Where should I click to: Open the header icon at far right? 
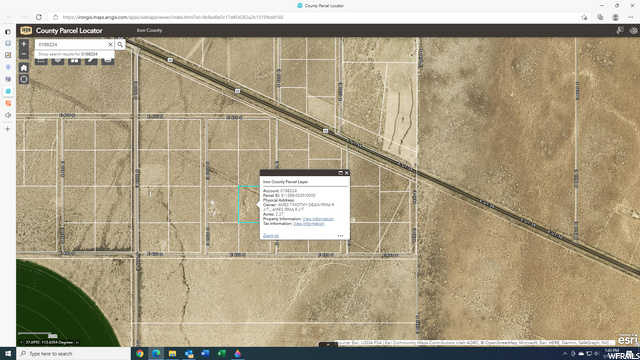coord(633,30)
